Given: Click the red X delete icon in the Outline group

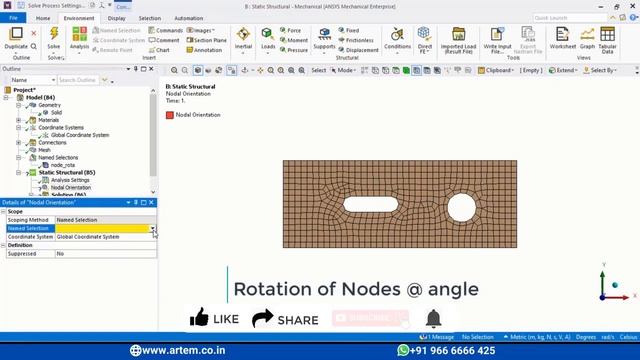Looking at the screenshot, I should [34, 33].
